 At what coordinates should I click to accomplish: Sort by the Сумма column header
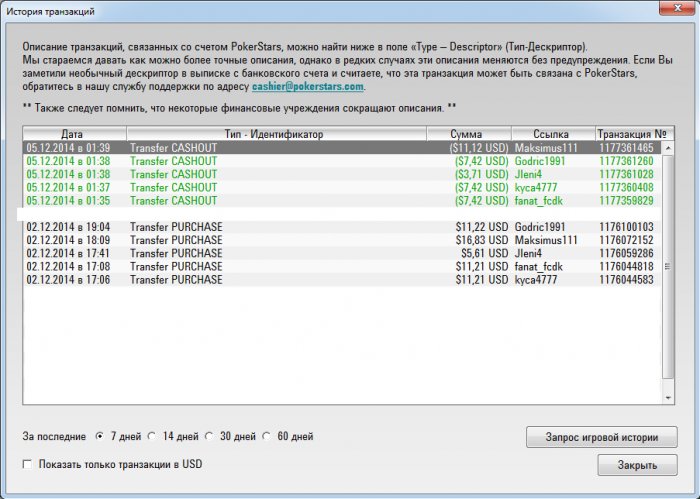click(466, 134)
